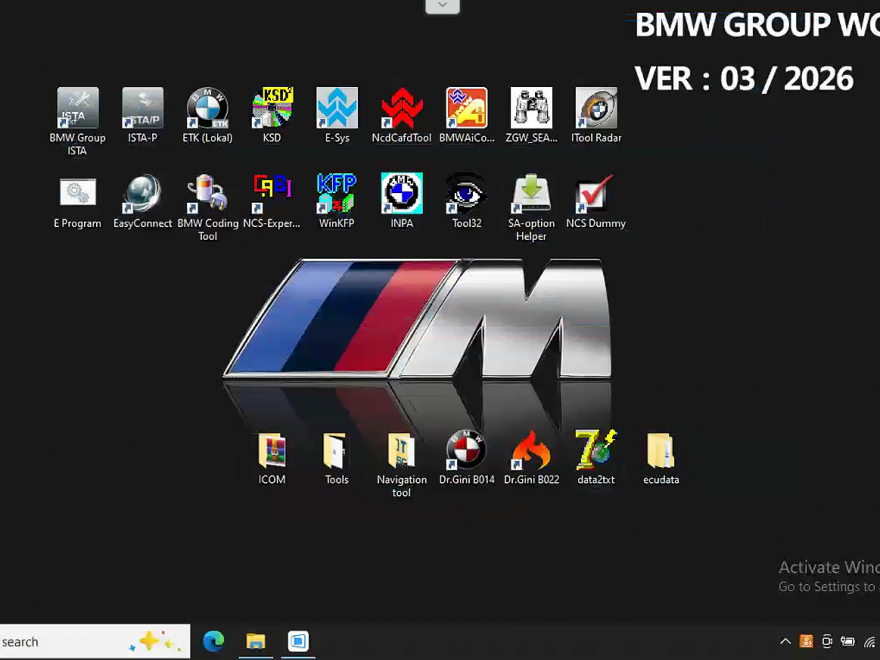Viewport: 880px width, 660px height.
Task: Click the taskbar search box
Action: (60, 642)
